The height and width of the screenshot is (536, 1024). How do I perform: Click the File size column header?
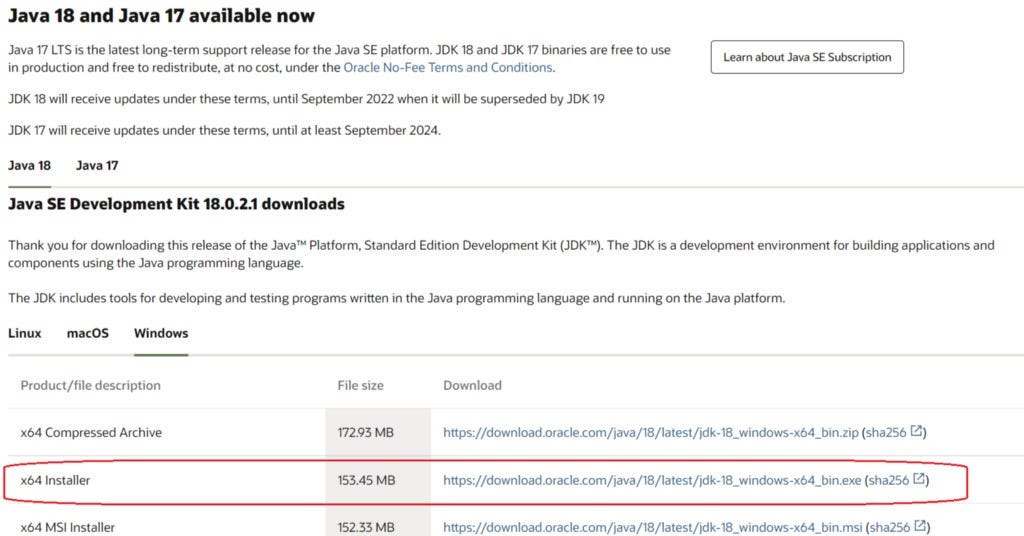click(x=360, y=385)
